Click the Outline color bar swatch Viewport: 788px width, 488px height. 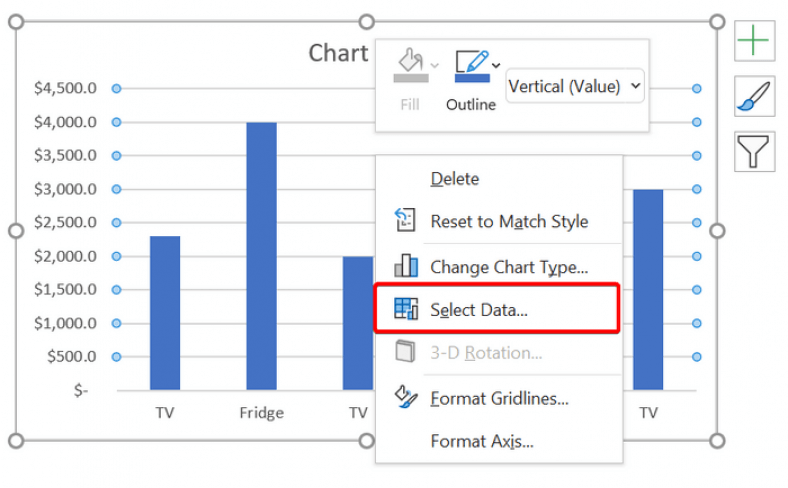[x=472, y=78]
